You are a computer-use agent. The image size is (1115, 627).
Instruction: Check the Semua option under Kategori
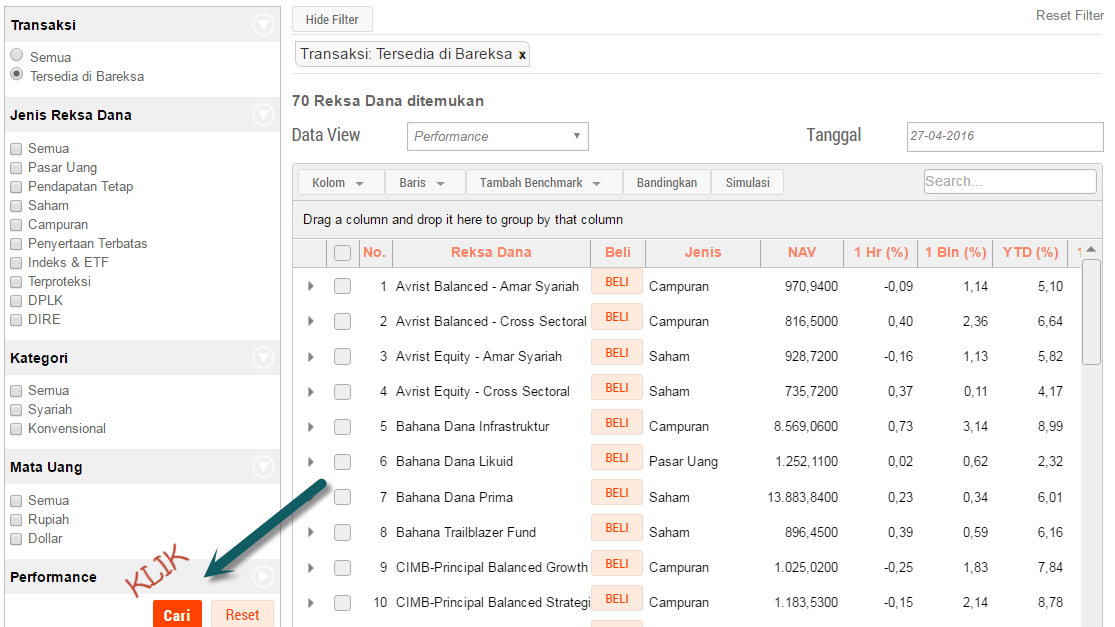[x=16, y=391]
